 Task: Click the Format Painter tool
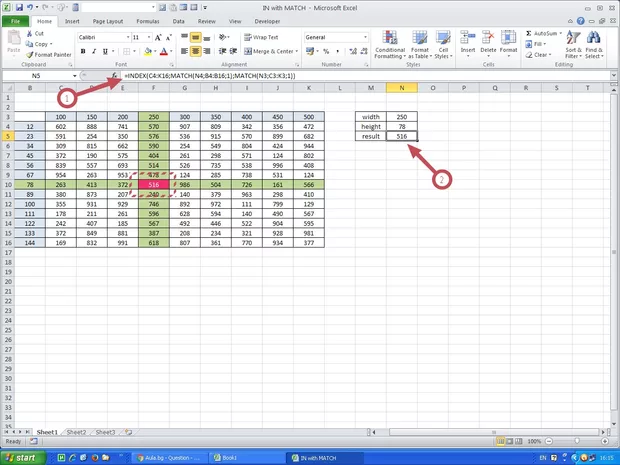point(50,54)
